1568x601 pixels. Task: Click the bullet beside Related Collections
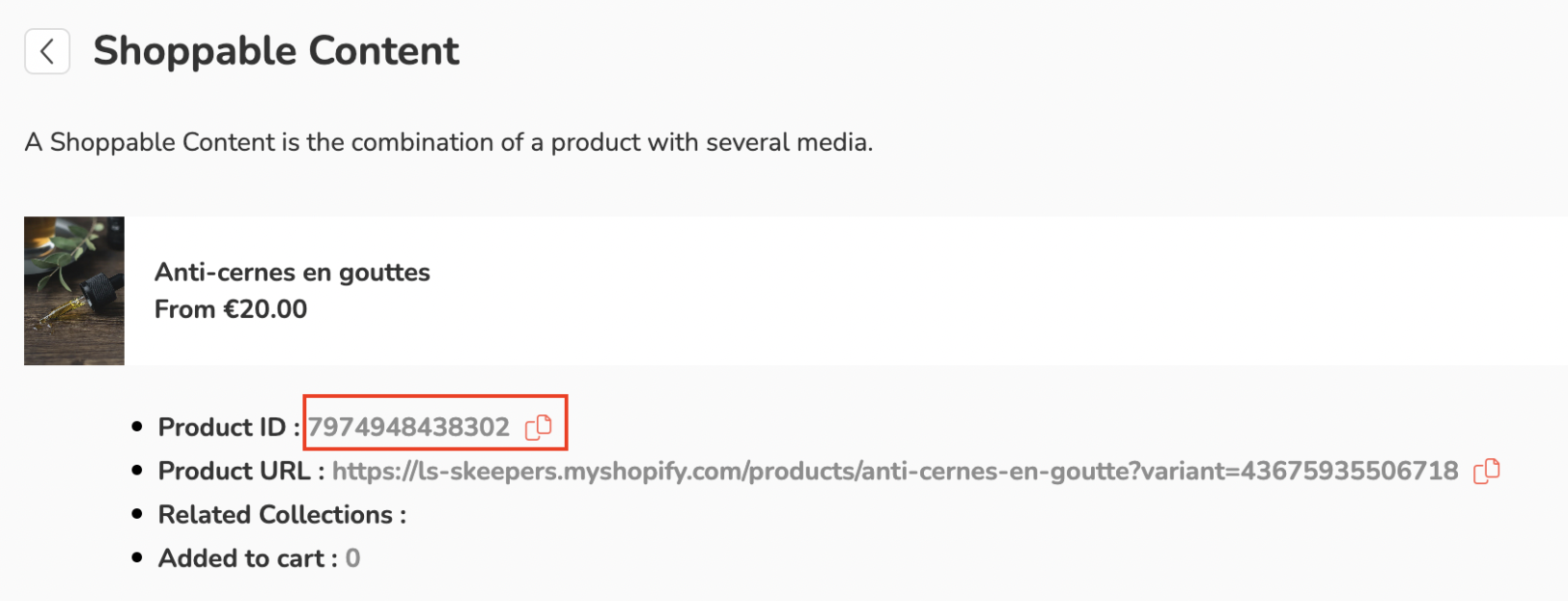[137, 515]
